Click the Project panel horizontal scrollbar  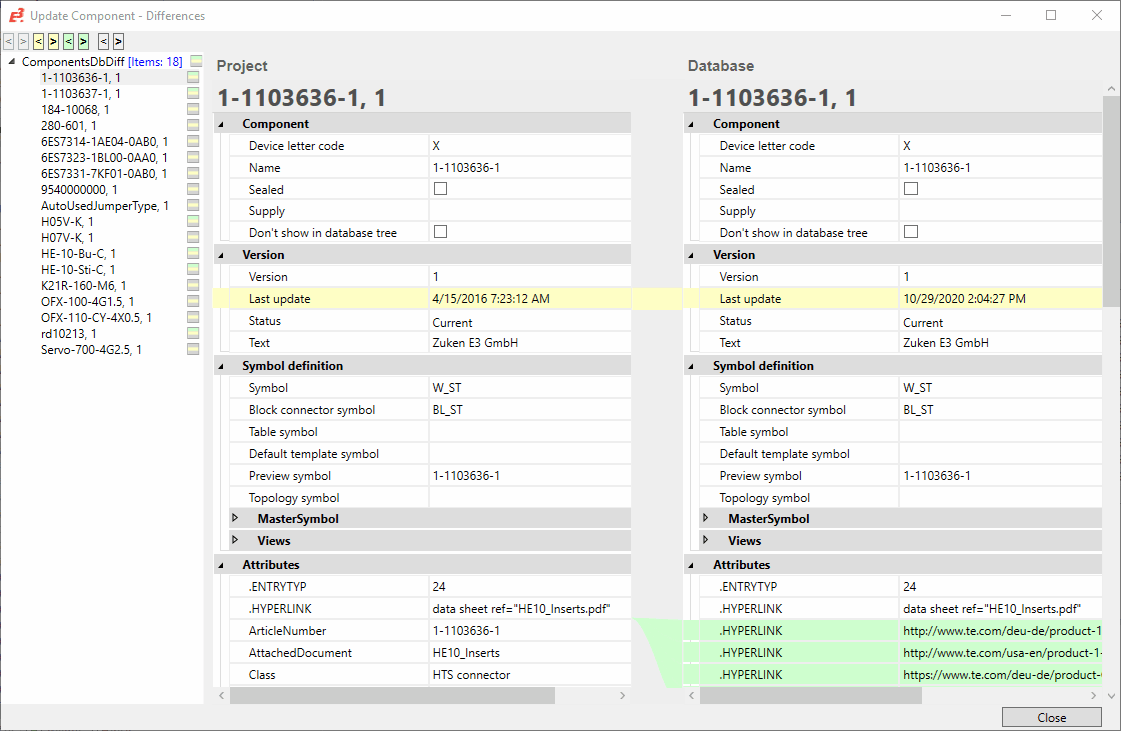pyautogui.click(x=392, y=695)
